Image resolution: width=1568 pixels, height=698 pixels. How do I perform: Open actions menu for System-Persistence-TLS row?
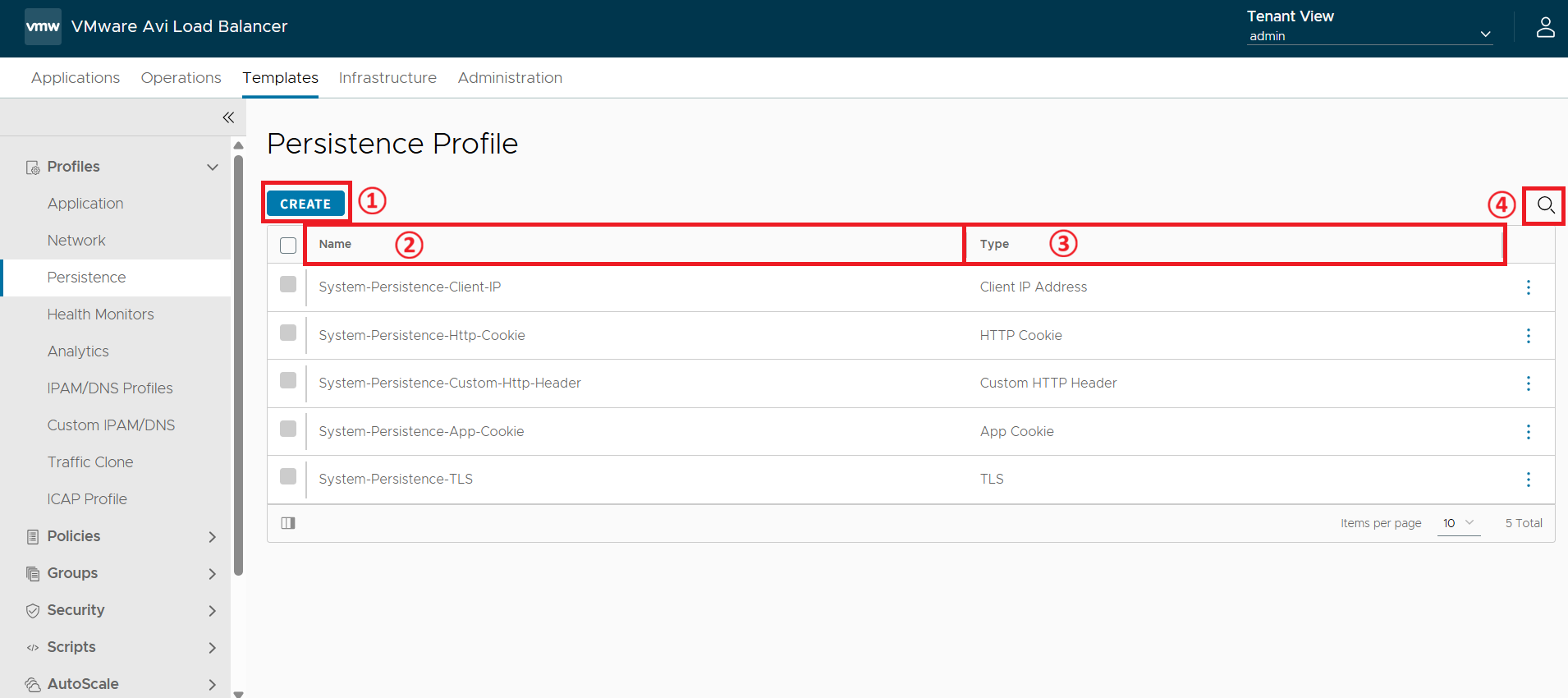tap(1528, 480)
